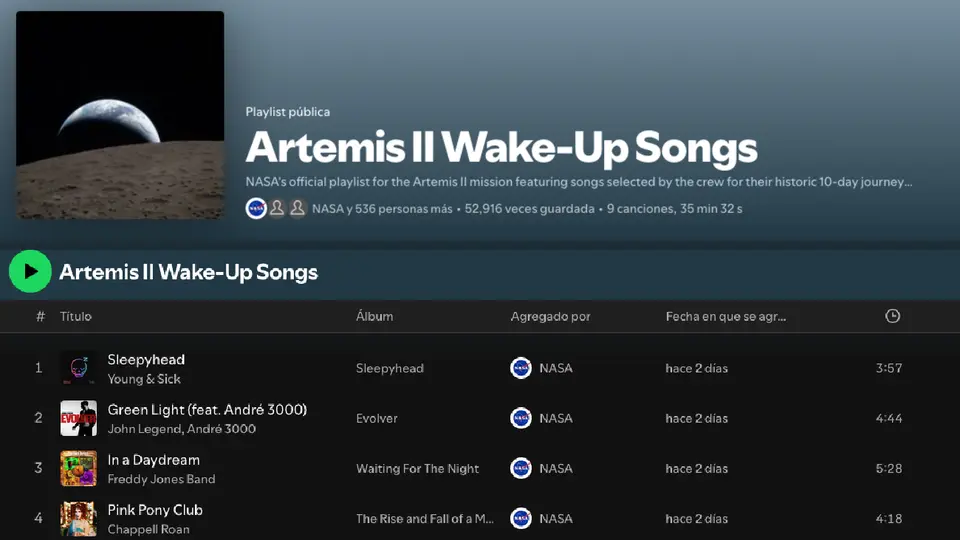Click the NASA logo avatar under playlist title
The image size is (960, 540).
pos(256,209)
